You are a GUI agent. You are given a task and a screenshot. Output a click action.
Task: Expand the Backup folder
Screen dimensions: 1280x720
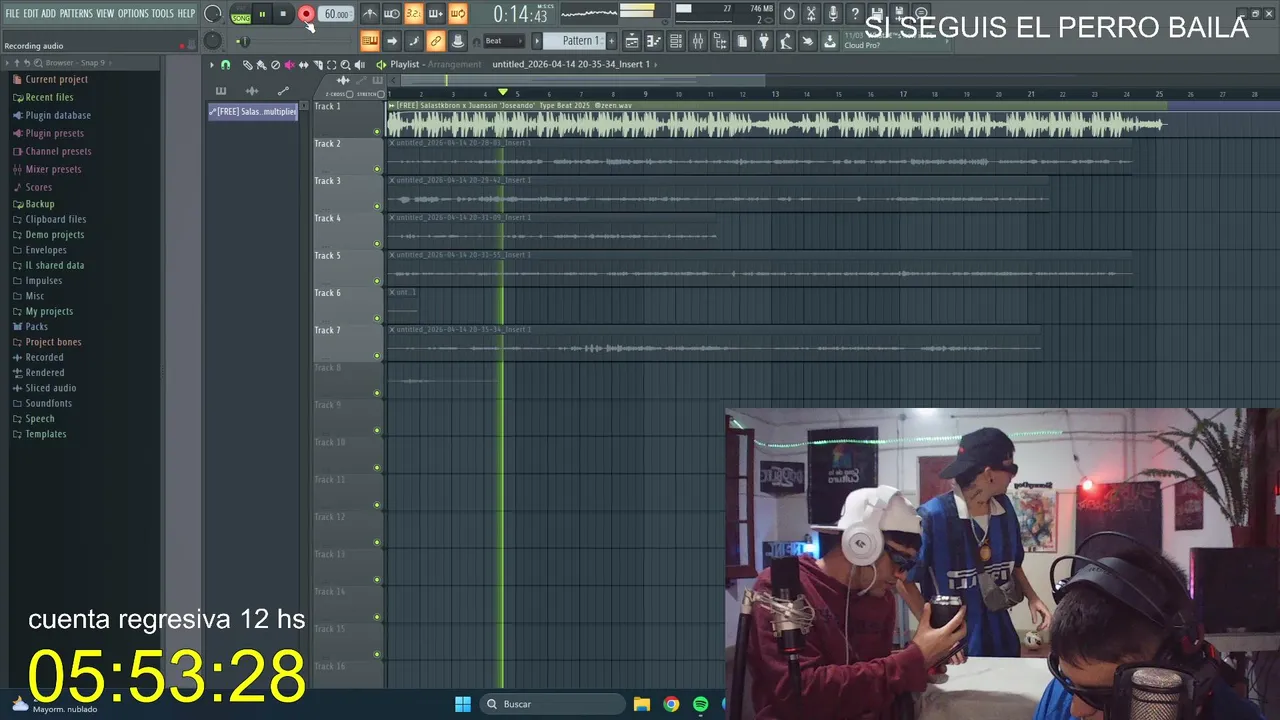34,204
